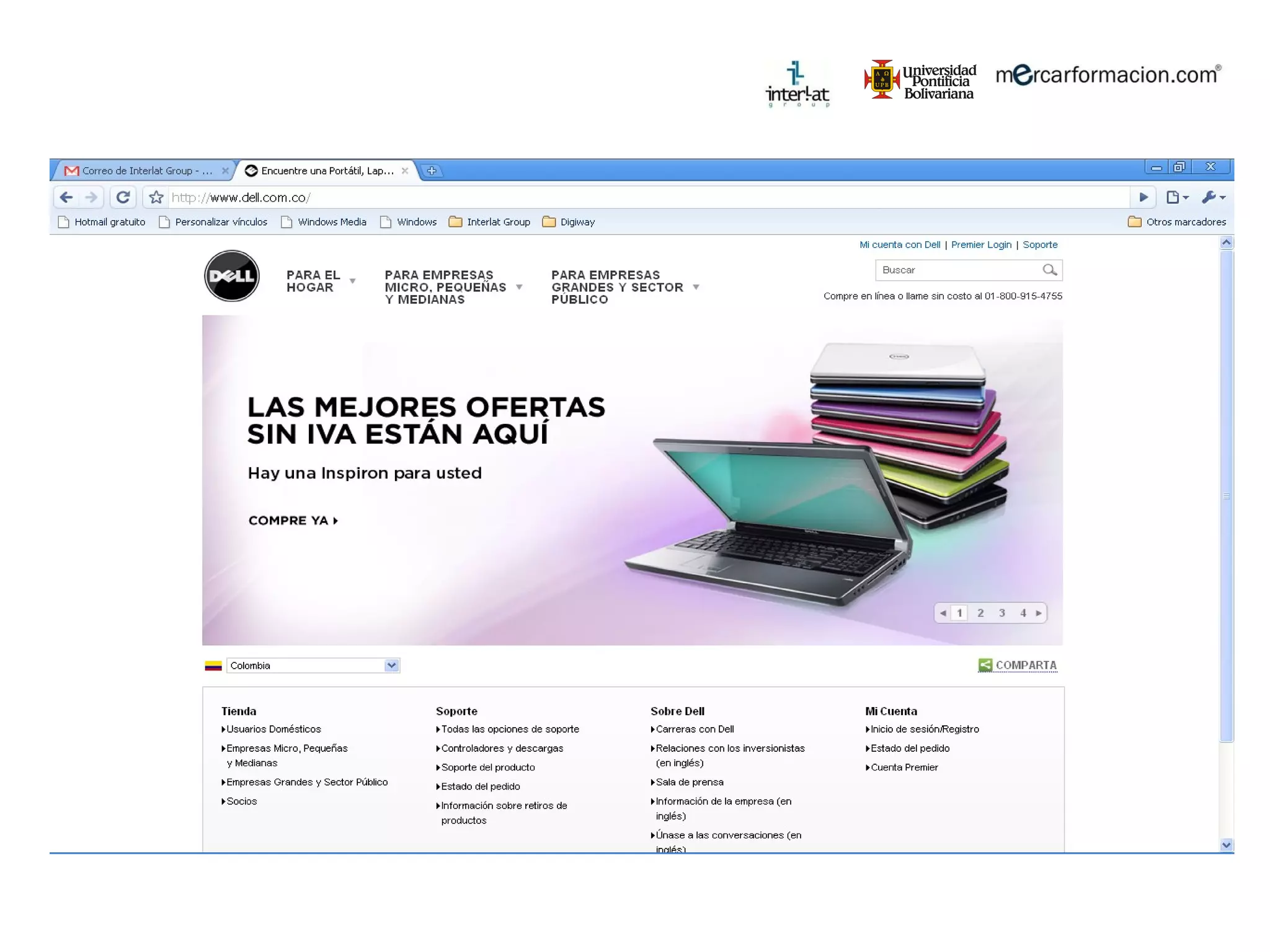Screen dimensions: 1270x952
Task: Click the COMPARTA share icon
Action: tap(985, 665)
